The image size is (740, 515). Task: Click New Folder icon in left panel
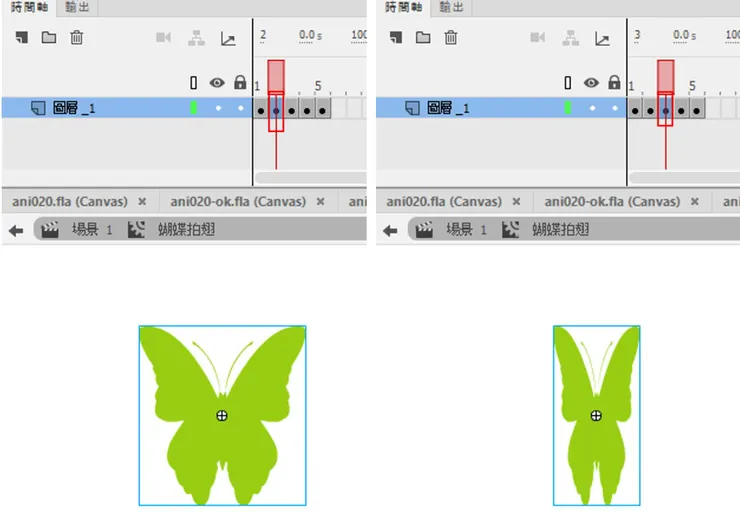(49, 37)
